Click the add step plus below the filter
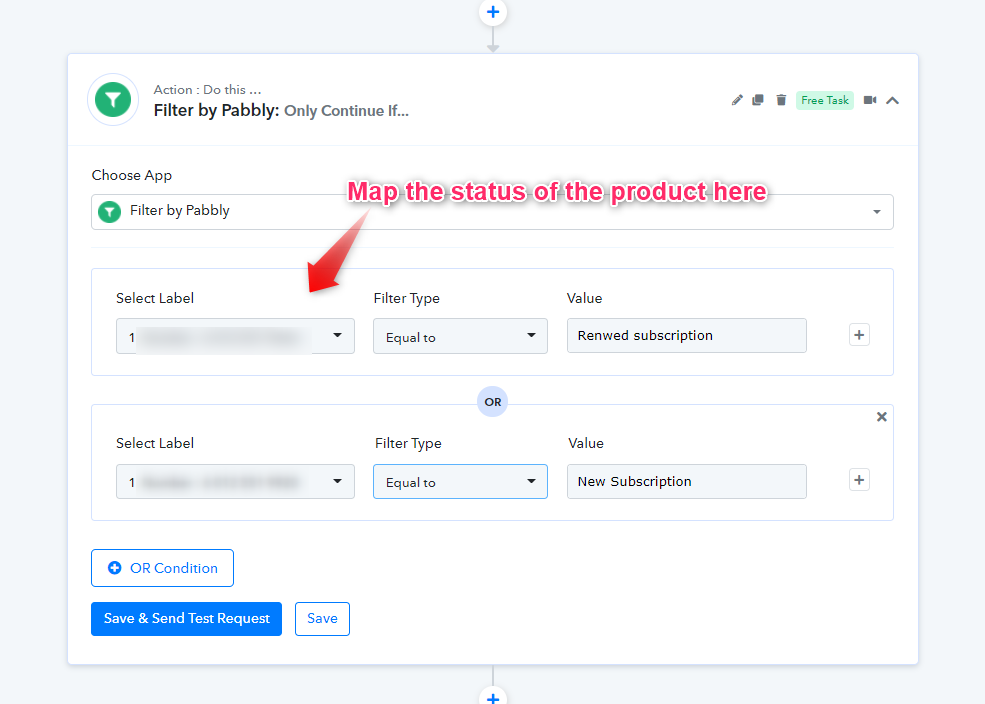The width and height of the screenshot is (985, 704). point(493,697)
